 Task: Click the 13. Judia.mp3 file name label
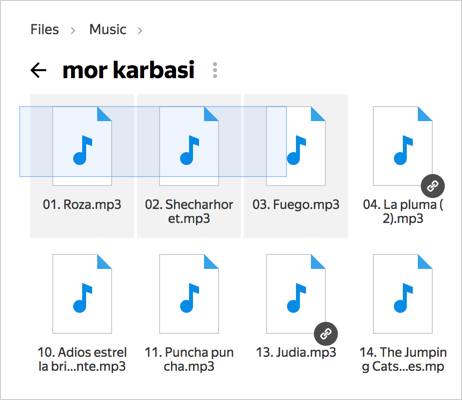tap(296, 352)
